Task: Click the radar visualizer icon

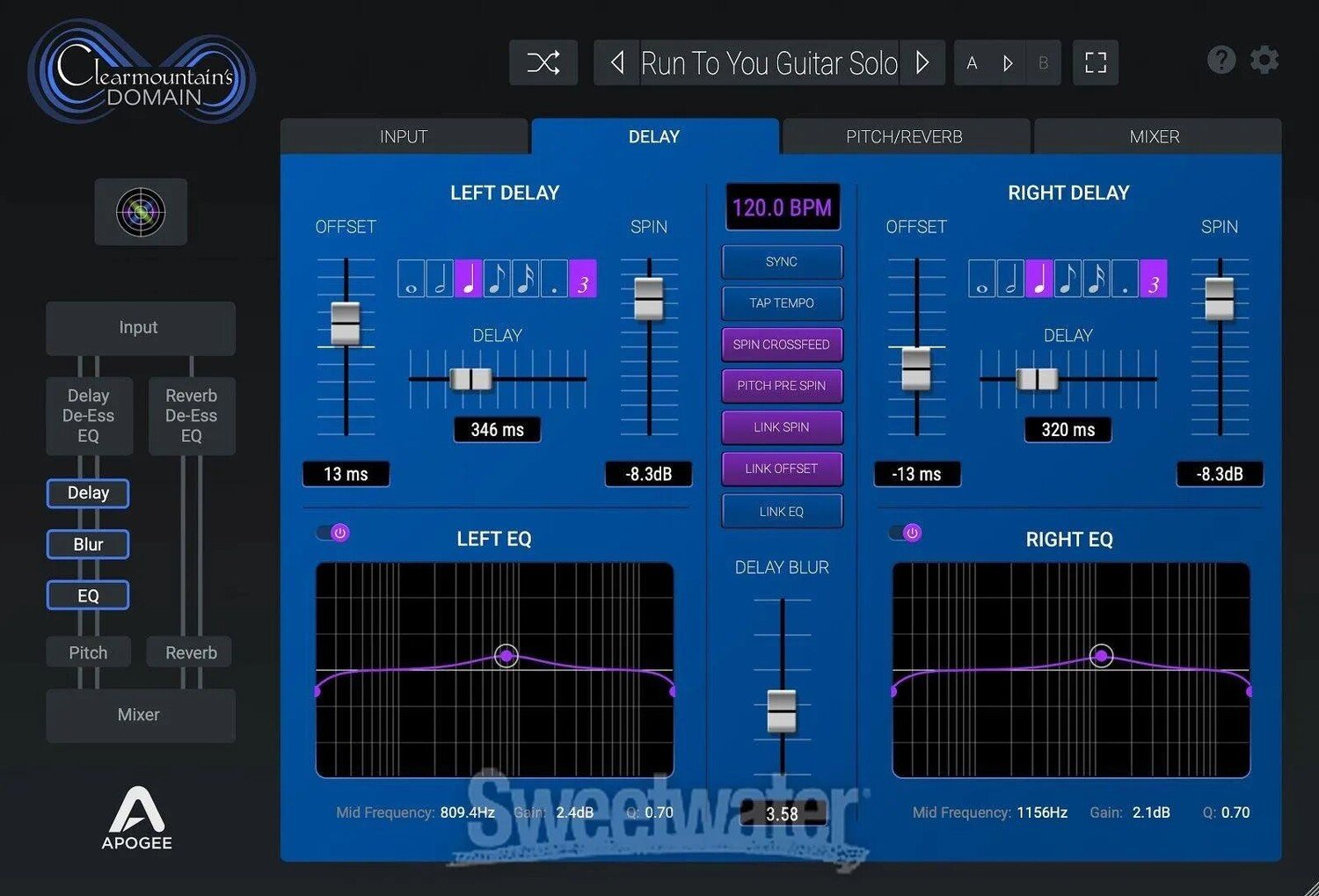Action: pyautogui.click(x=141, y=212)
